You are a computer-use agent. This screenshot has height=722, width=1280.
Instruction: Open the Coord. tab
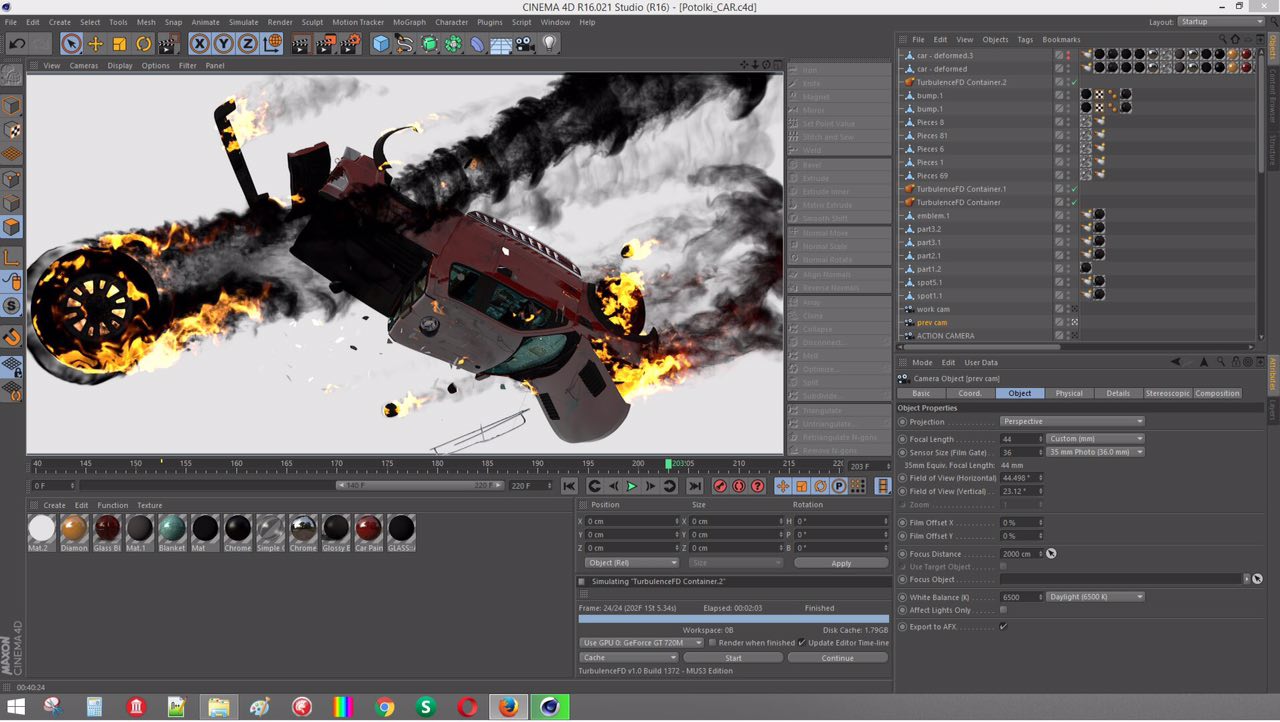tap(970, 393)
